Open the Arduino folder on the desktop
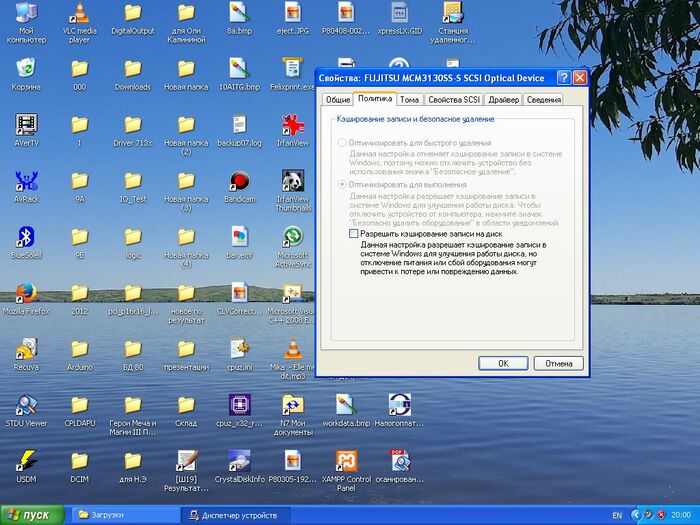 (79, 349)
